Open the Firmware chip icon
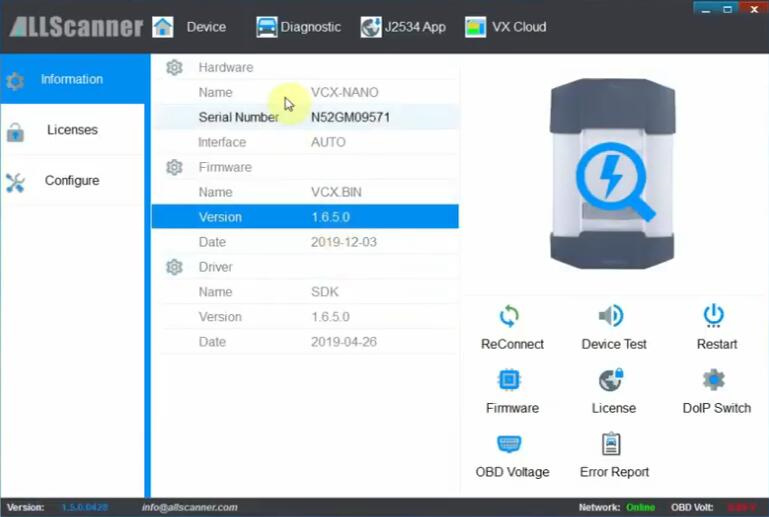The image size is (769, 517). (509, 380)
